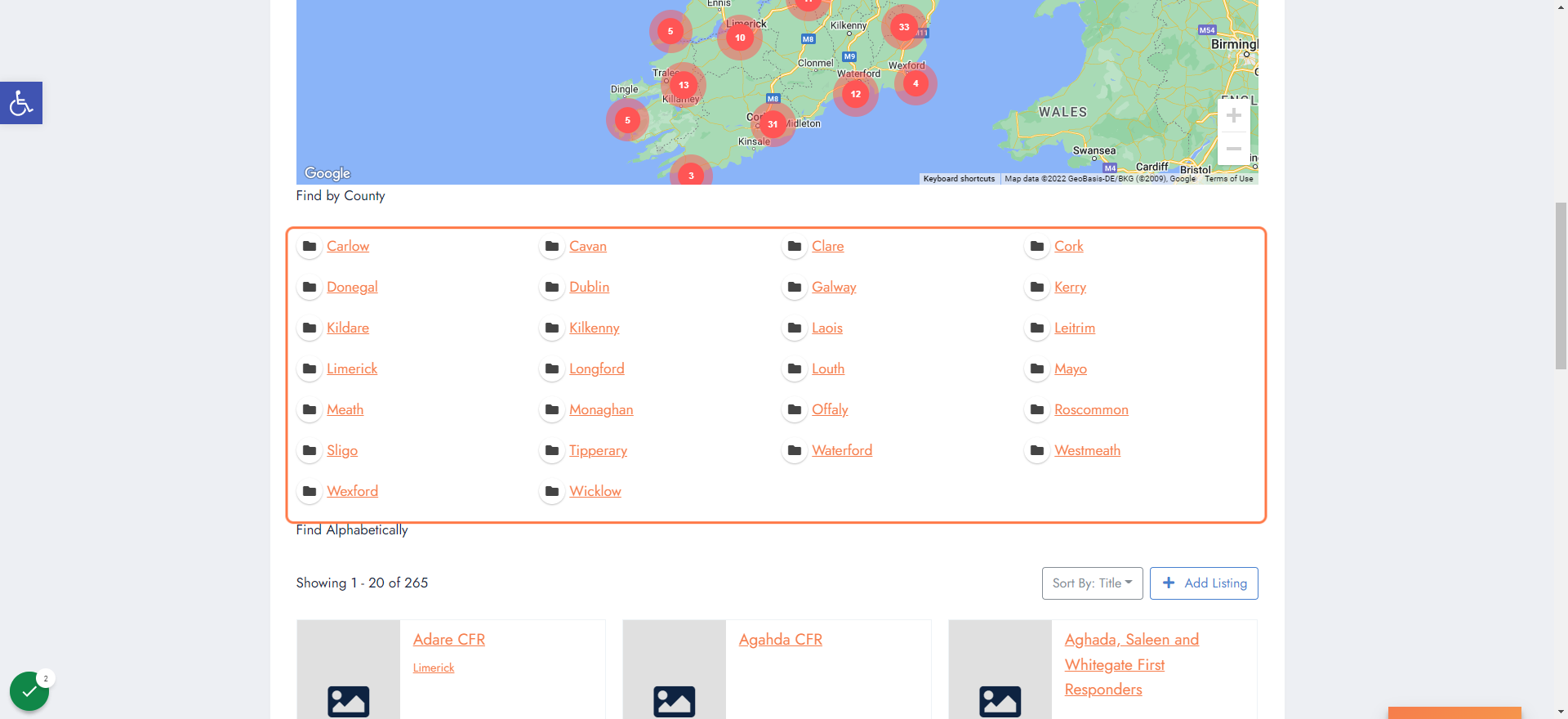Open the accessibility tools wheelchair icon

click(x=21, y=103)
